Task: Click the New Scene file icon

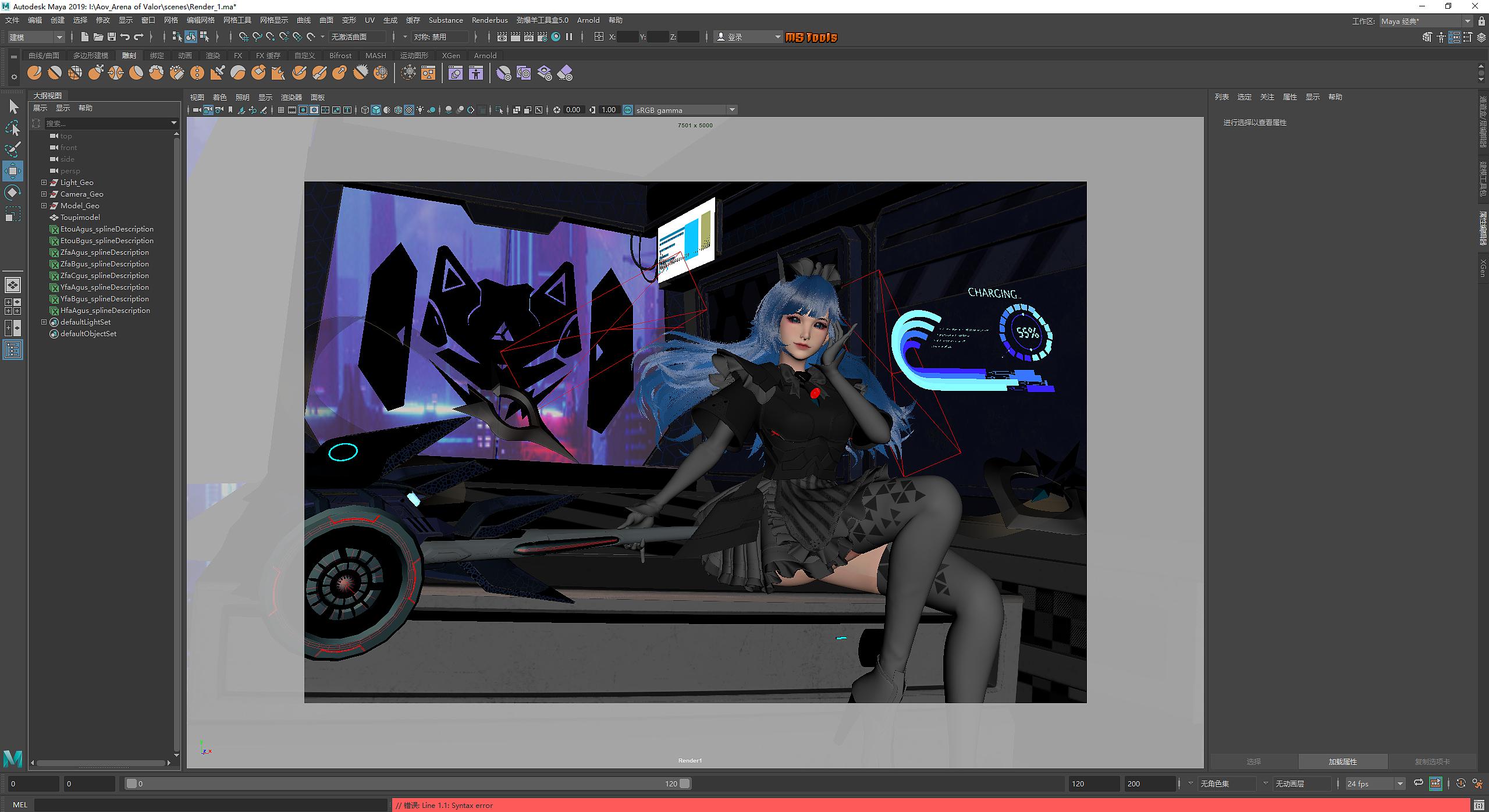Action: click(84, 37)
